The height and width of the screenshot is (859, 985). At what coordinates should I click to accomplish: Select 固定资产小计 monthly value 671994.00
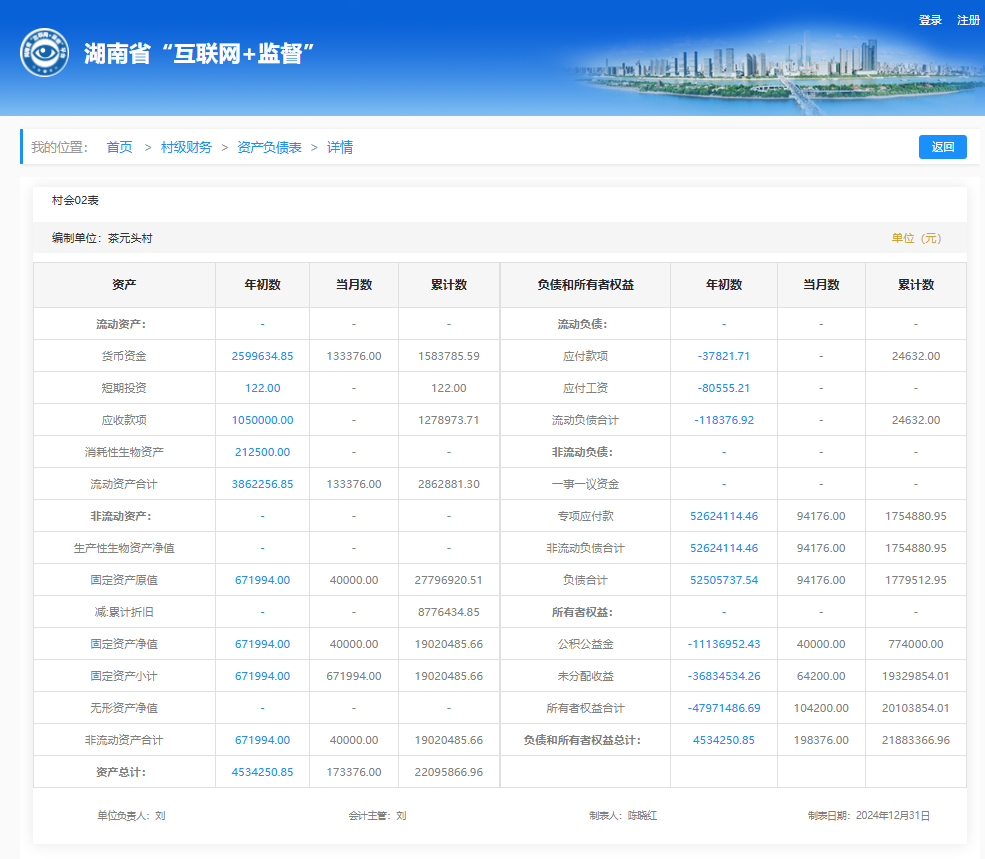(354, 677)
